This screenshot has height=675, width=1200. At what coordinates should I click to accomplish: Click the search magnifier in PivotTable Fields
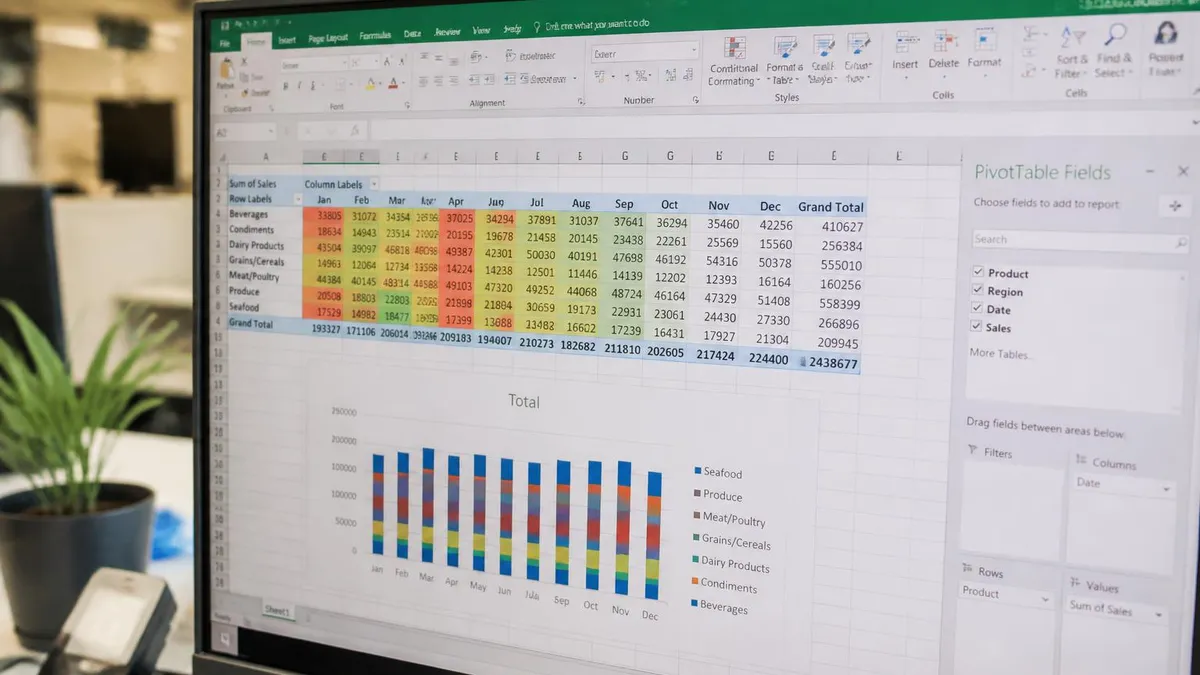1181,242
